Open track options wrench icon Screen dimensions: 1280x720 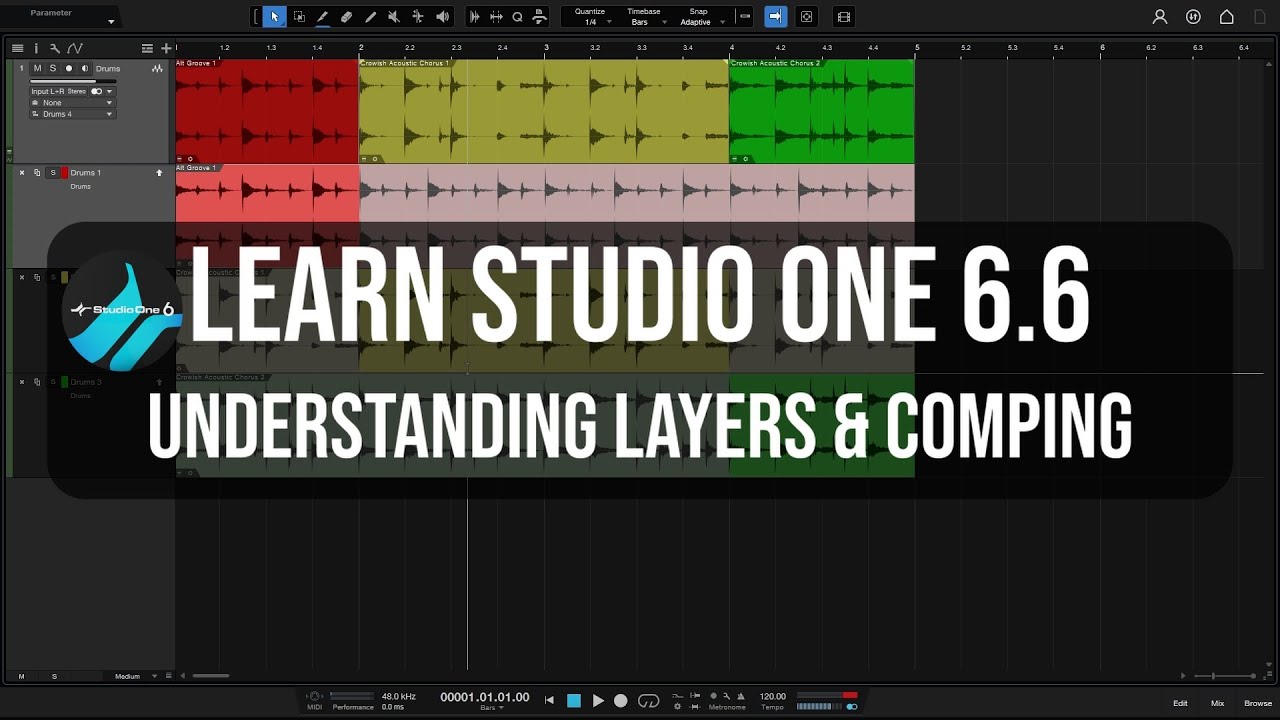(x=54, y=48)
